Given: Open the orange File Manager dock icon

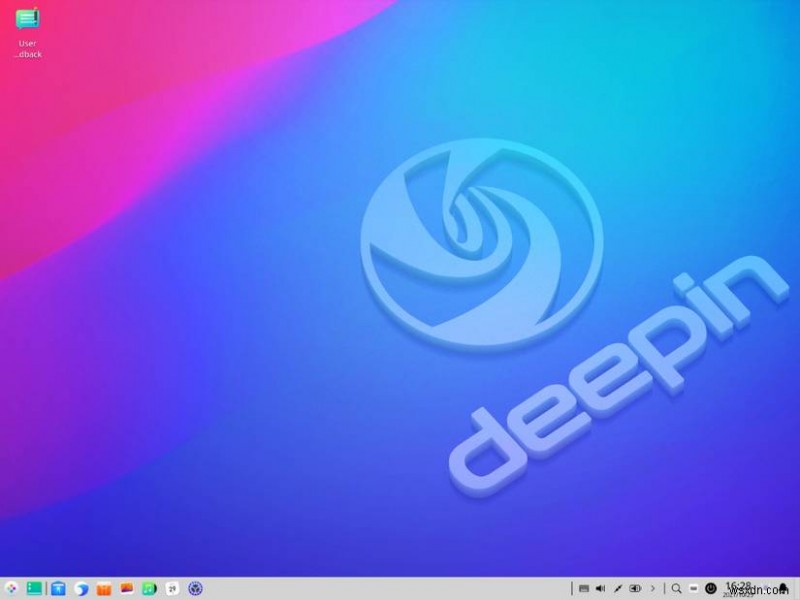Looking at the screenshot, I should coord(104,588).
